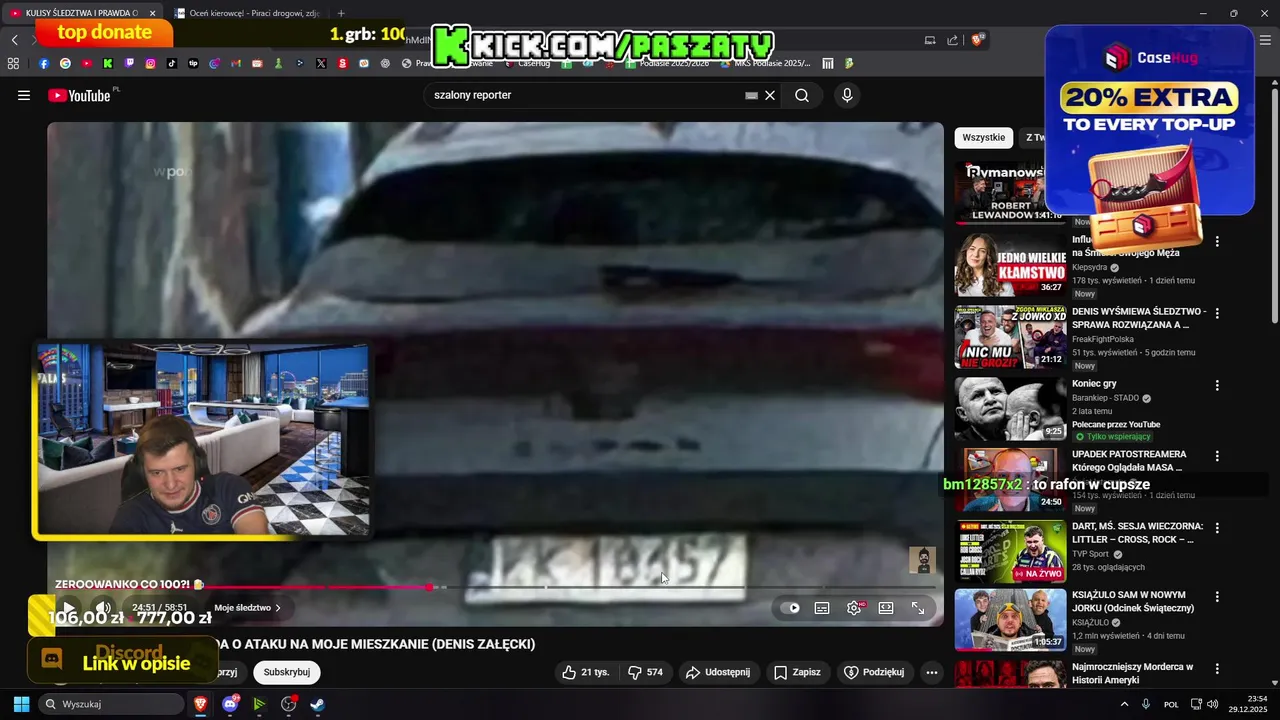Open 'Koniec gry' video title link

click(x=1094, y=384)
